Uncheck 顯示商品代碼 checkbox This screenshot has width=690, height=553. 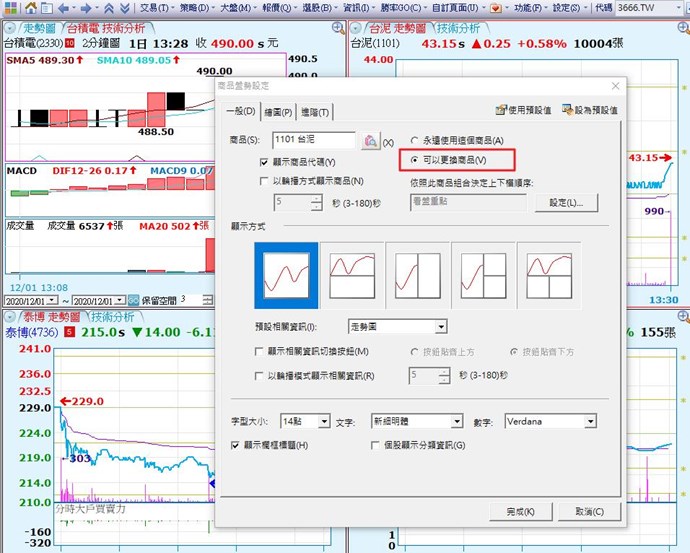[264, 161]
